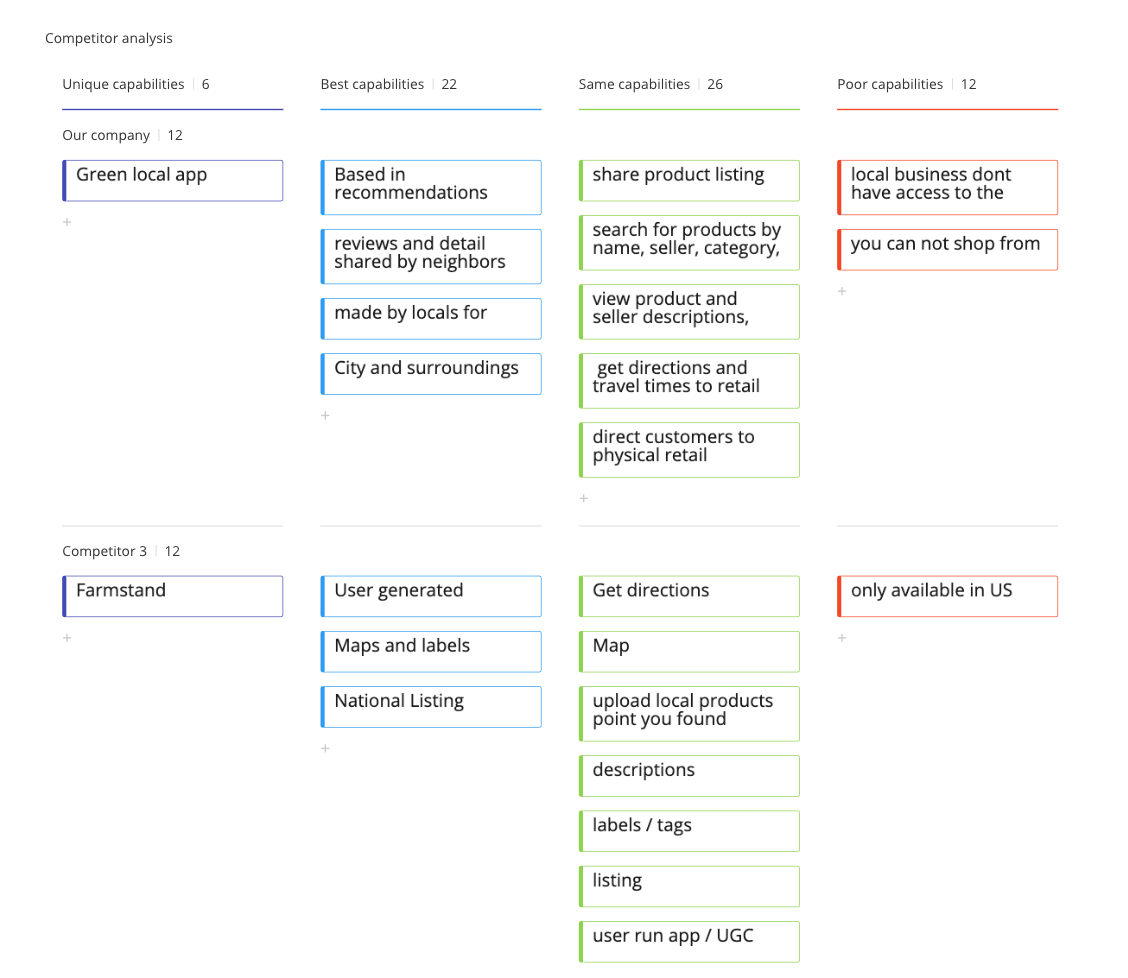Add a card below Farmstand
The width and height of the screenshot is (1128, 978).
click(67, 638)
